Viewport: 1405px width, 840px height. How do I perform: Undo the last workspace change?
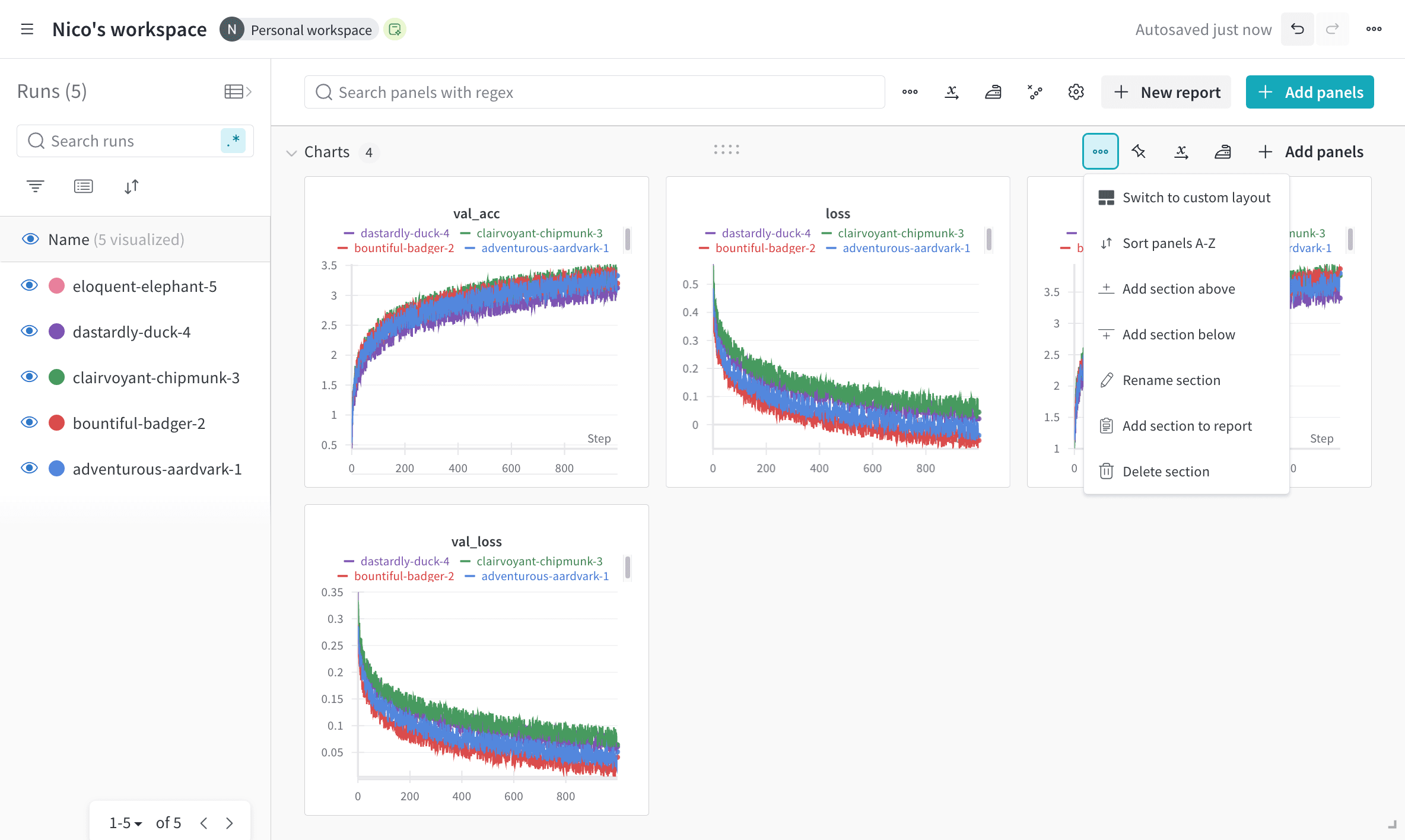[1297, 29]
